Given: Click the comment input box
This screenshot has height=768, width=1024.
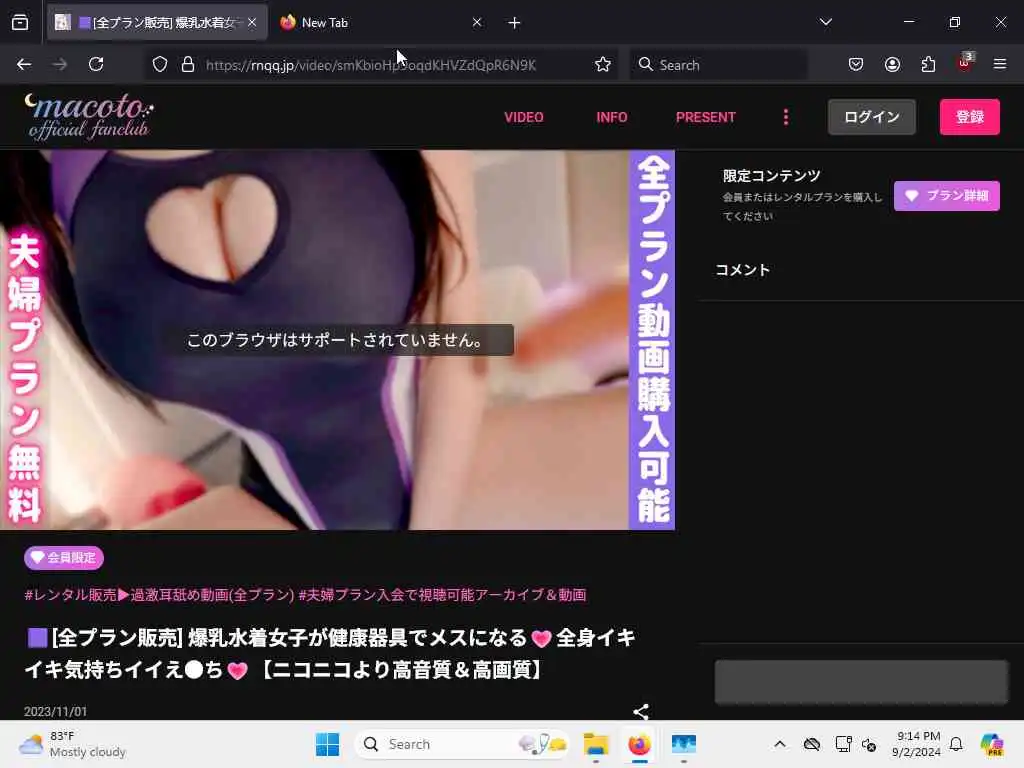Looking at the screenshot, I should point(861,682).
